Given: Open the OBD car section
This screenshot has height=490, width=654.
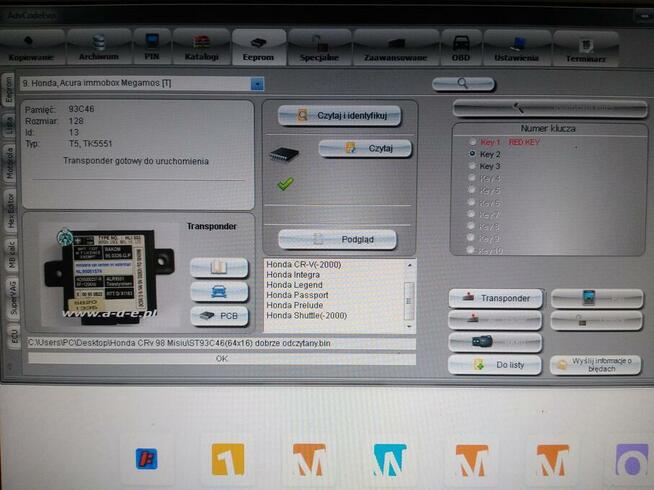Looking at the screenshot, I should (460, 50).
